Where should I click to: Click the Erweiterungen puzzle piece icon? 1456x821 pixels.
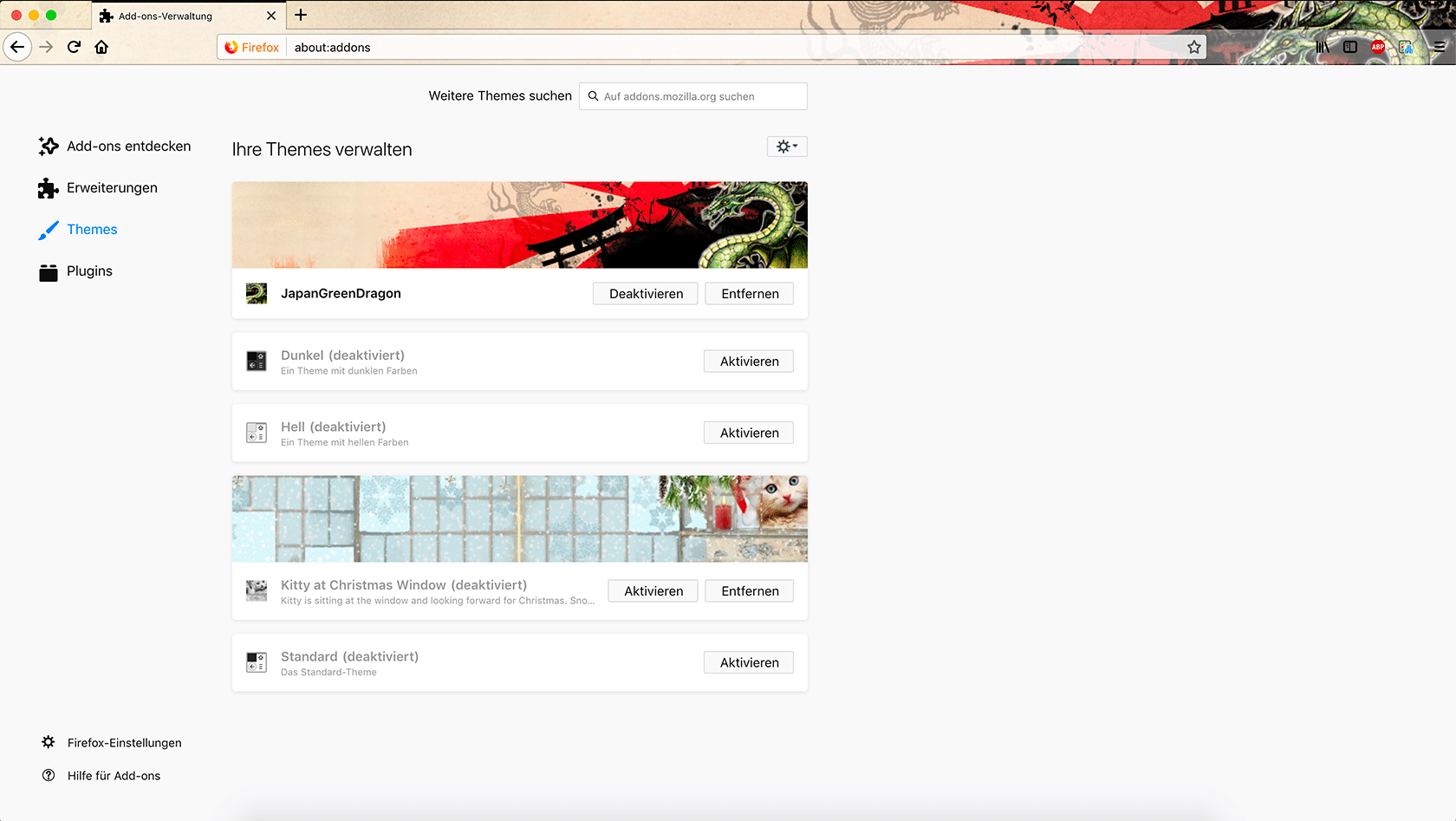pyautogui.click(x=49, y=188)
